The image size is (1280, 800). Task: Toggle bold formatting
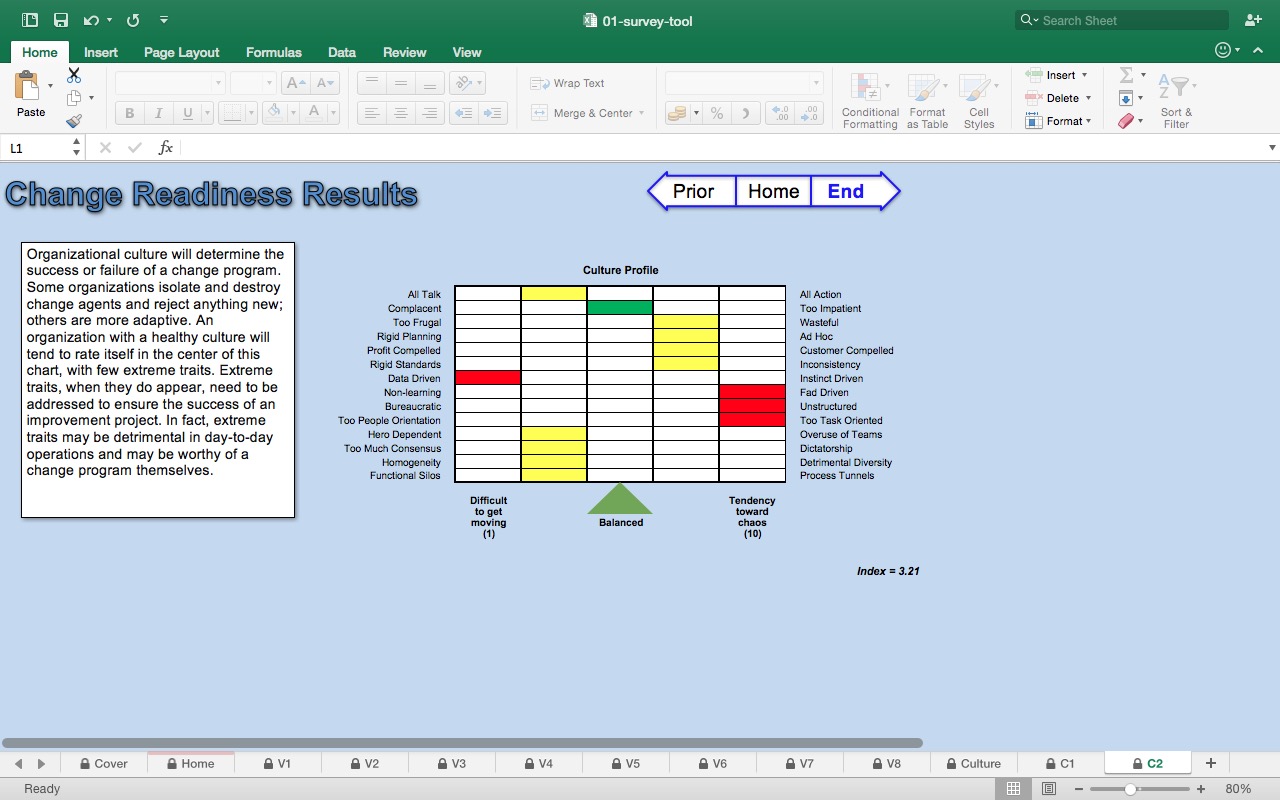click(128, 113)
